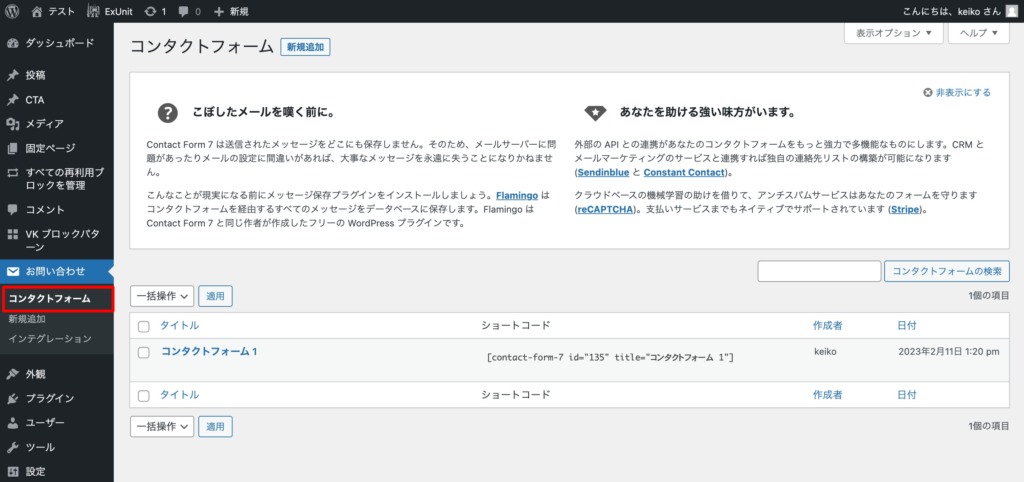Open the インテグレーション submenu item
Image resolution: width=1024 pixels, height=482 pixels.
[x=50, y=339]
